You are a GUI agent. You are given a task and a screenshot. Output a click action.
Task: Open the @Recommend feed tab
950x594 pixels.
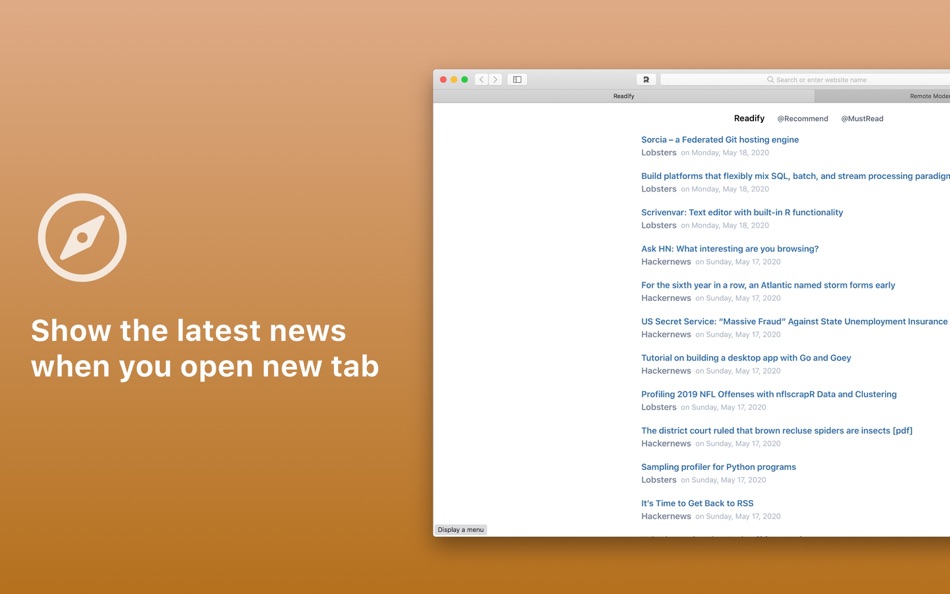point(802,119)
